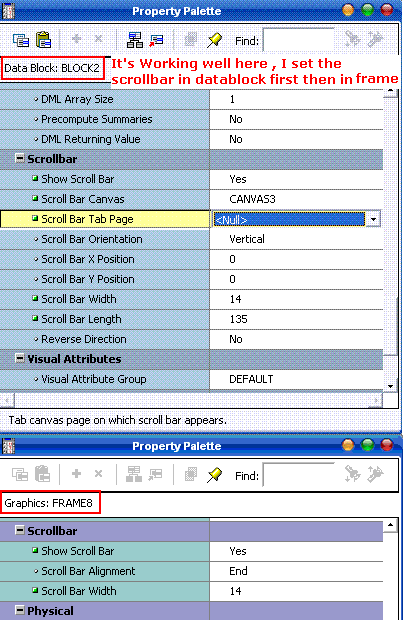Screen dimensions: 407x622
Task: Open the Scroll Bar Tab Page dropdown
Action: [373, 219]
